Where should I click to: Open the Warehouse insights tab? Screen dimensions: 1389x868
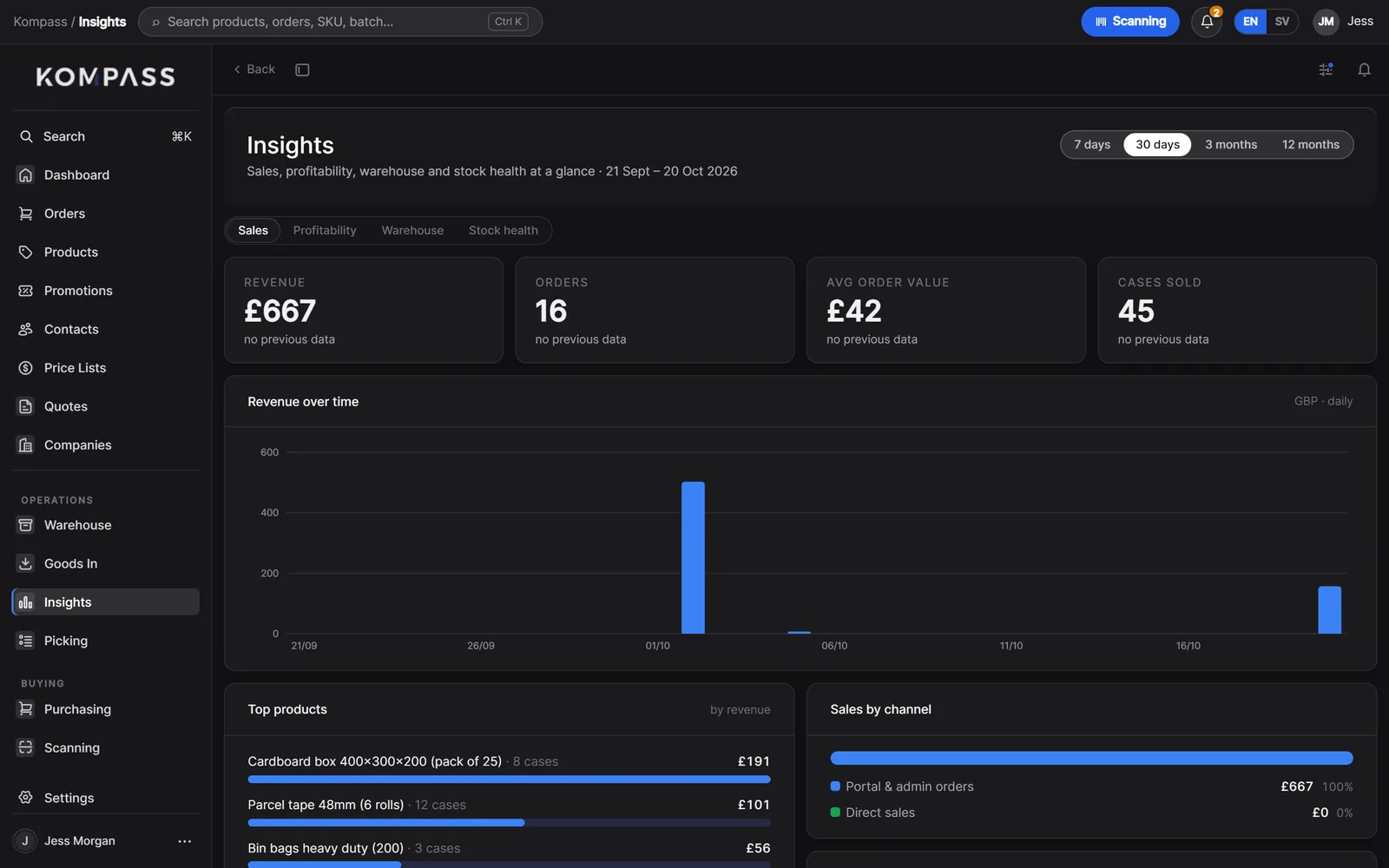coord(412,230)
